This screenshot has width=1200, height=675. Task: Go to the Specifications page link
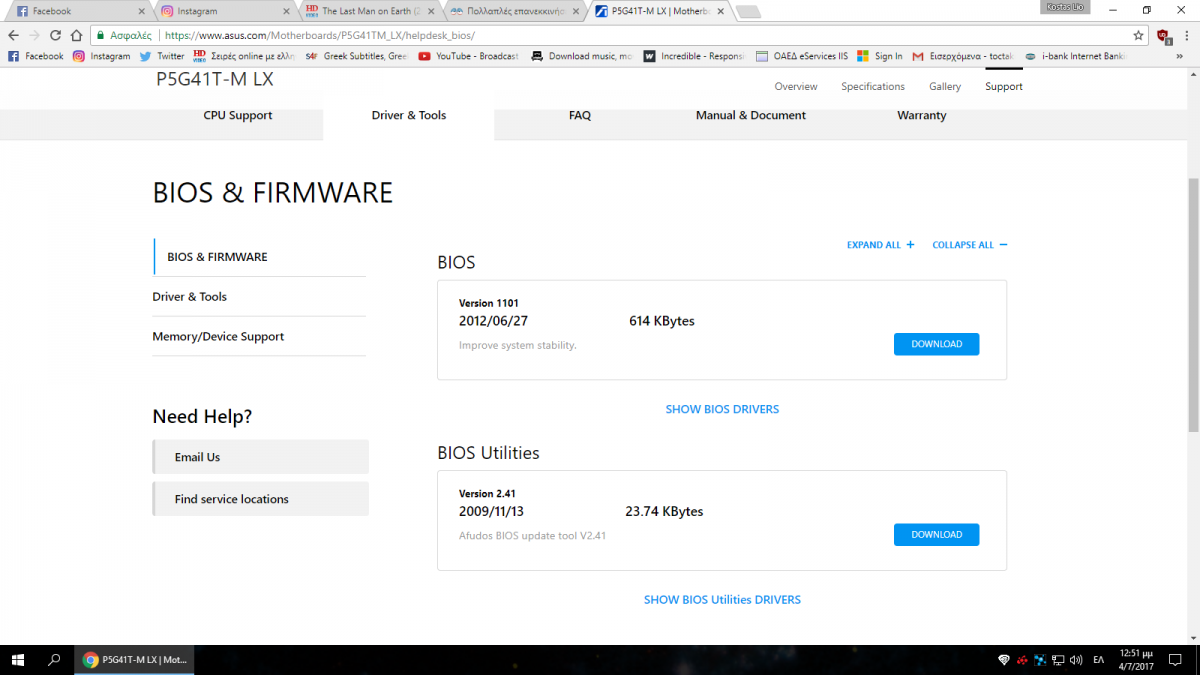873,86
